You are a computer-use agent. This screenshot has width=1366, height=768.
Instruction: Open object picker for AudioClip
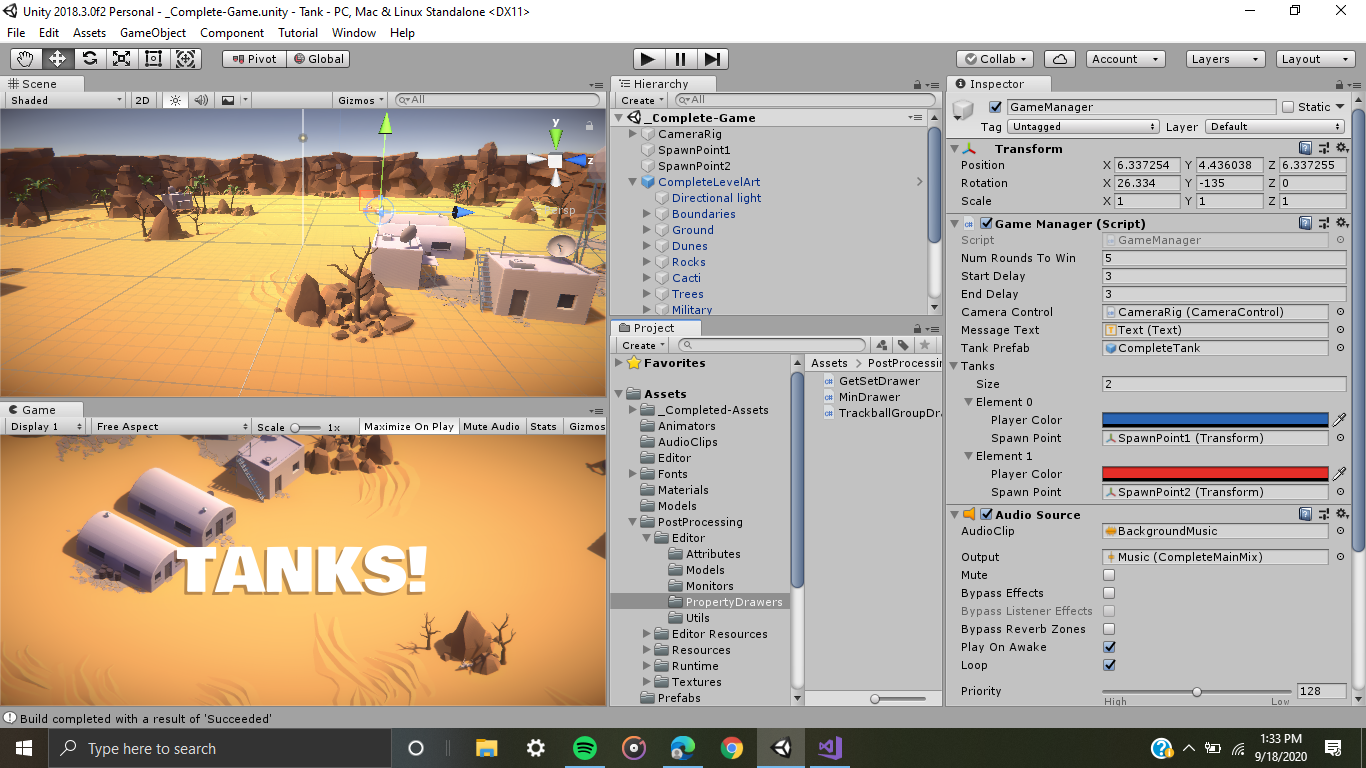click(1340, 531)
